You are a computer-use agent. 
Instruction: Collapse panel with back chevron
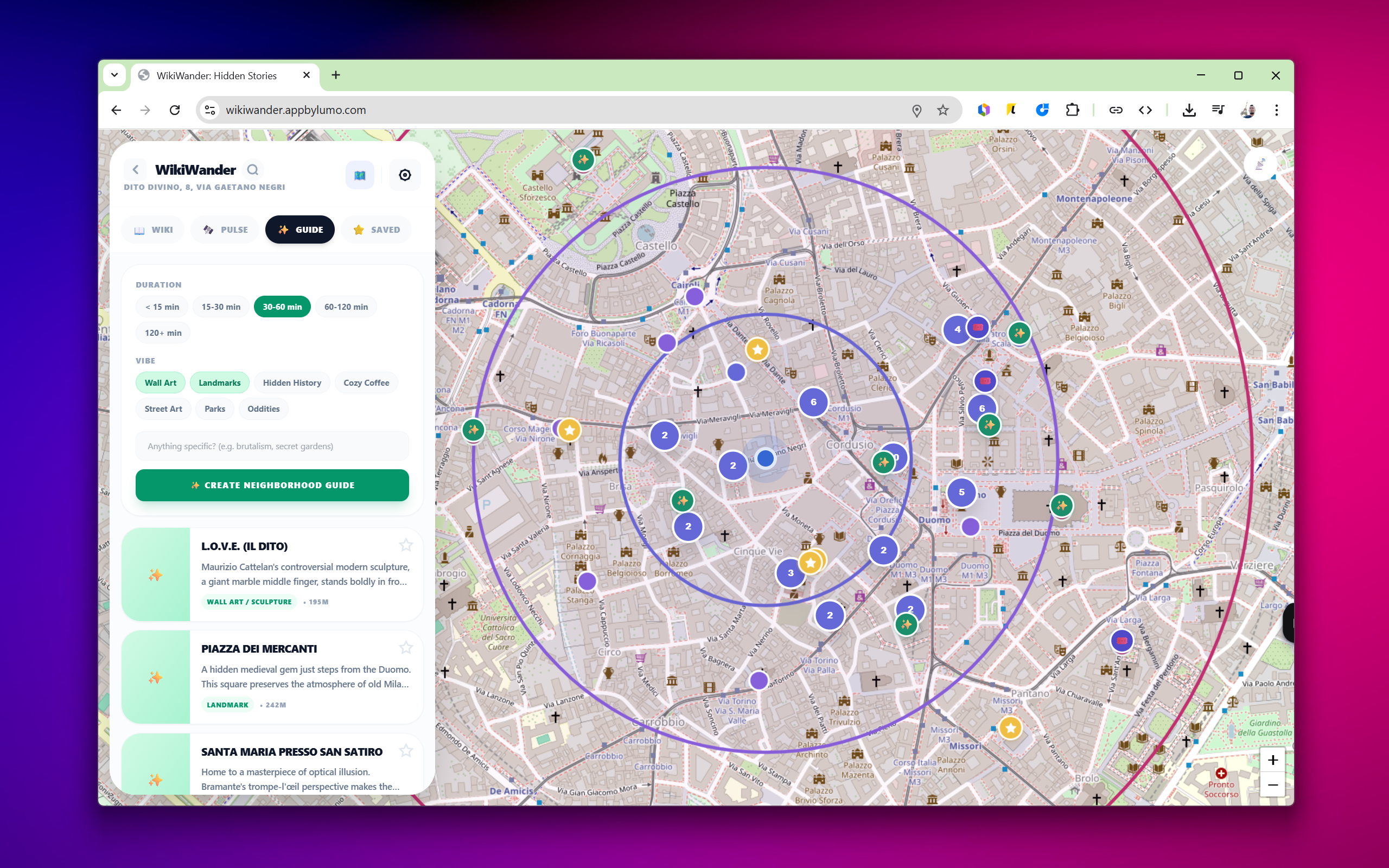136,170
